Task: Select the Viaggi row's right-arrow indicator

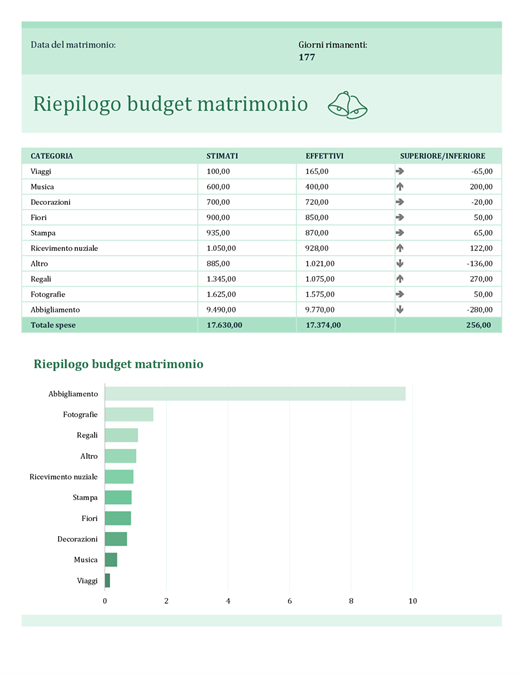Action: pyautogui.click(x=400, y=171)
